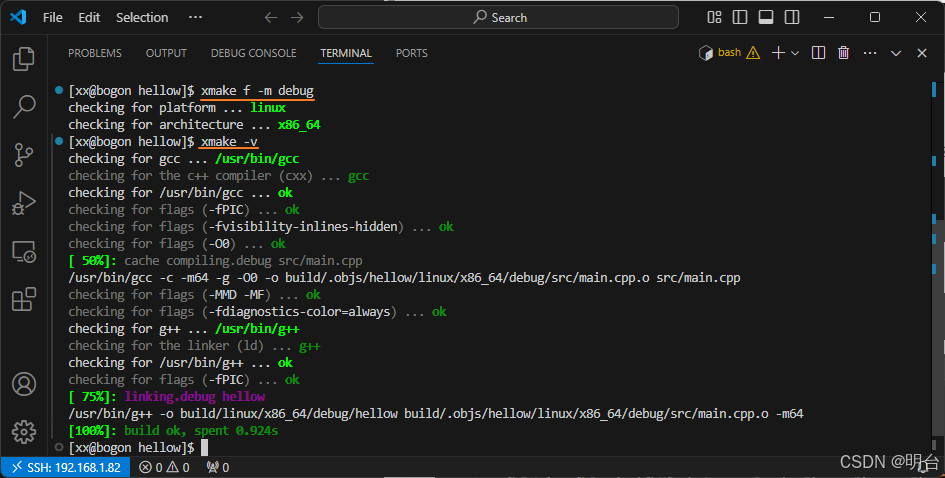Viewport: 945px width, 478px height.
Task: Open errors count in status bar
Action: 151,467
